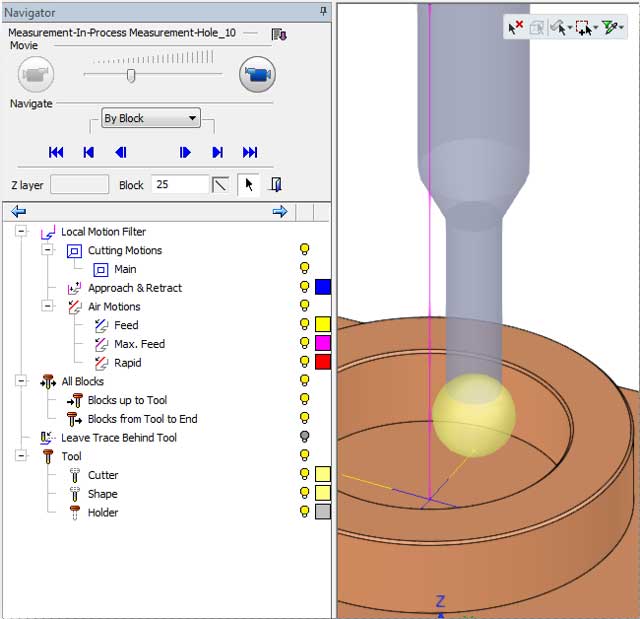Screen dimensions: 640x619
Task: Open the By Block dropdown
Action: point(151,118)
